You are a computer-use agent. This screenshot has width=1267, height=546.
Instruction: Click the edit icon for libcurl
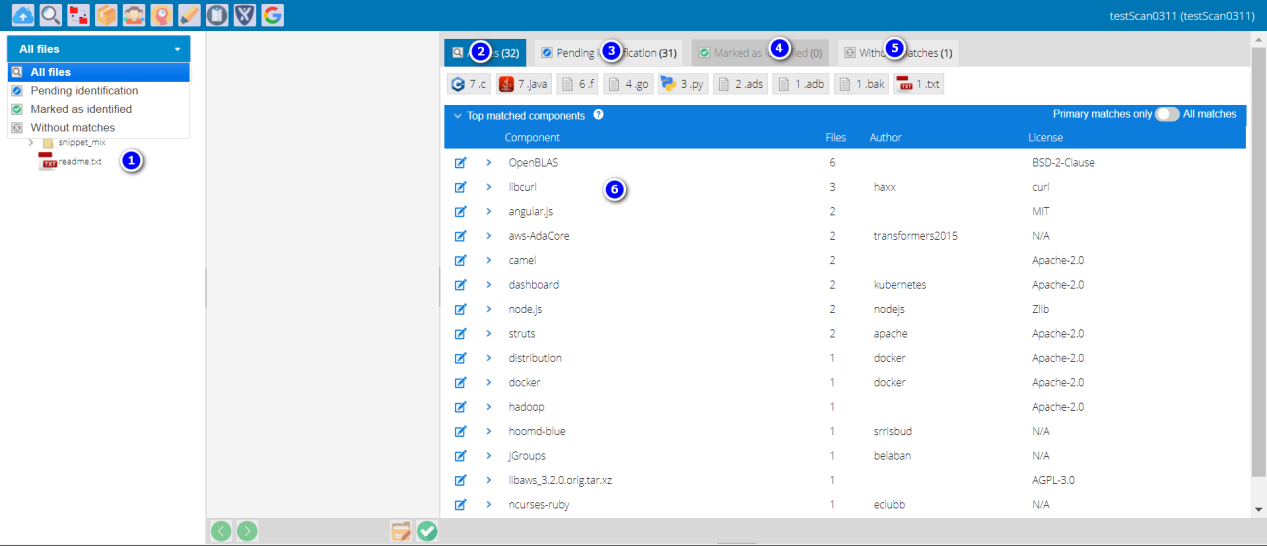coord(461,187)
